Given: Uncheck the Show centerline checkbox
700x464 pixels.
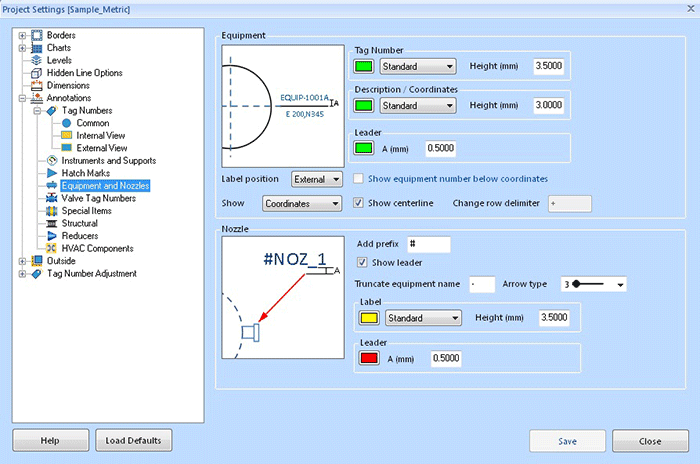Looking at the screenshot, I should pyautogui.click(x=358, y=203).
